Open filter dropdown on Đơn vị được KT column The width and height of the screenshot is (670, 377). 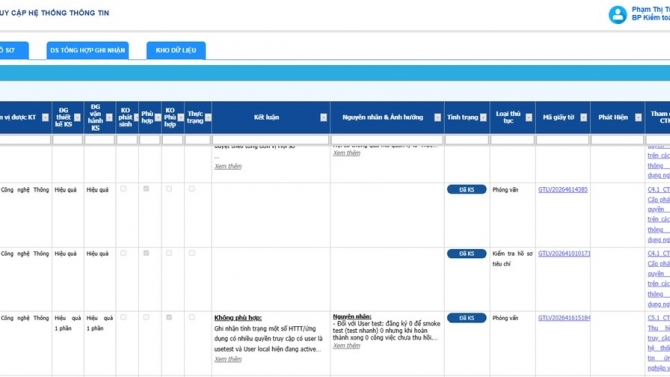coord(45,118)
